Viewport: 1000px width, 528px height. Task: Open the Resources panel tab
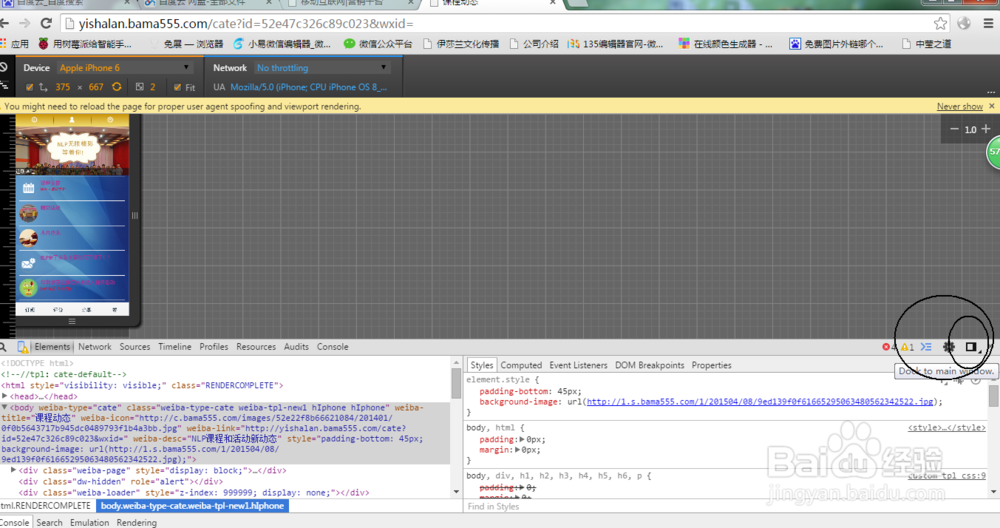[x=256, y=347]
